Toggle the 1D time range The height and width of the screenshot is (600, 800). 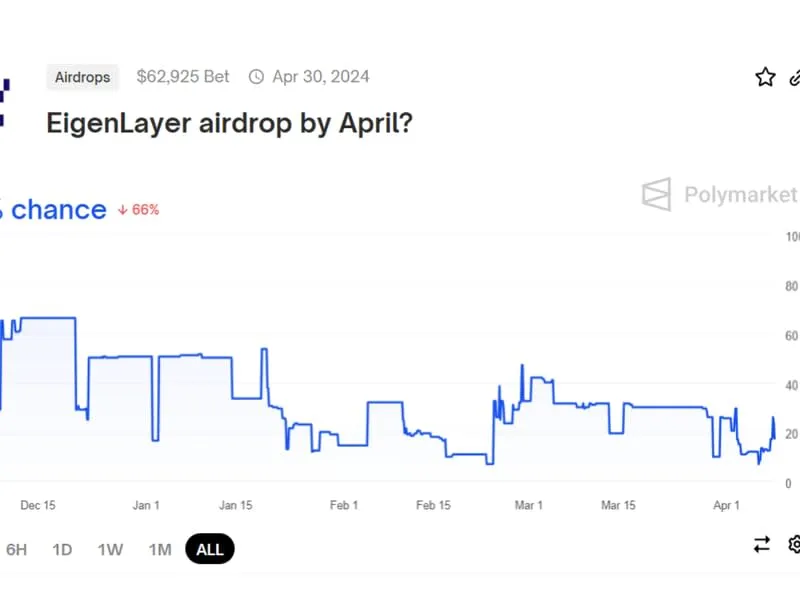coord(61,549)
